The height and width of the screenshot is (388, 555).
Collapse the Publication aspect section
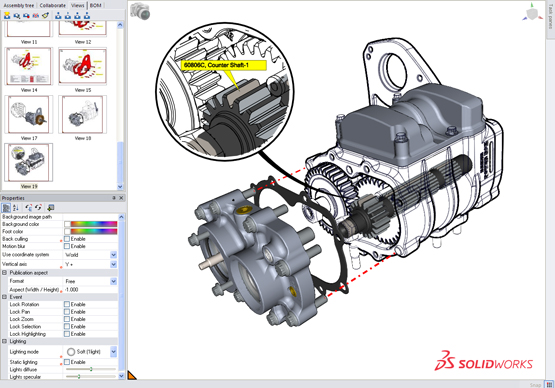(5, 273)
